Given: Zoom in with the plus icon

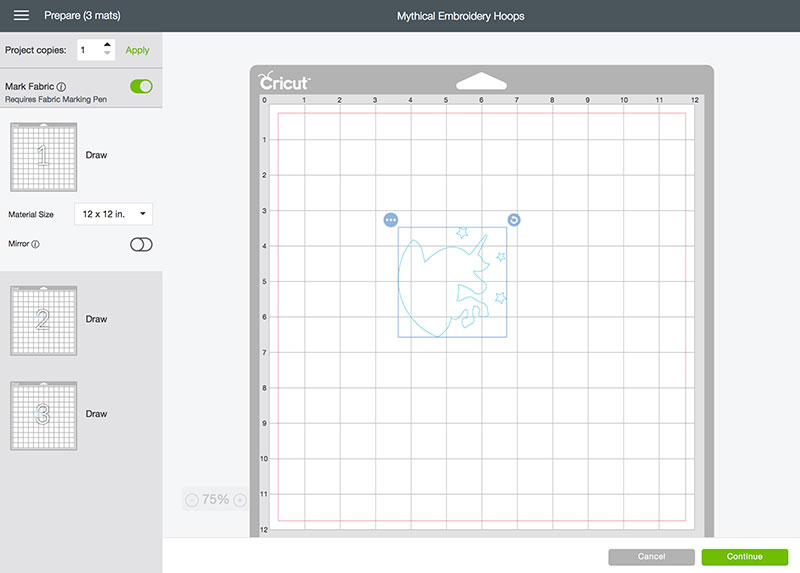Looking at the screenshot, I should click(240, 500).
